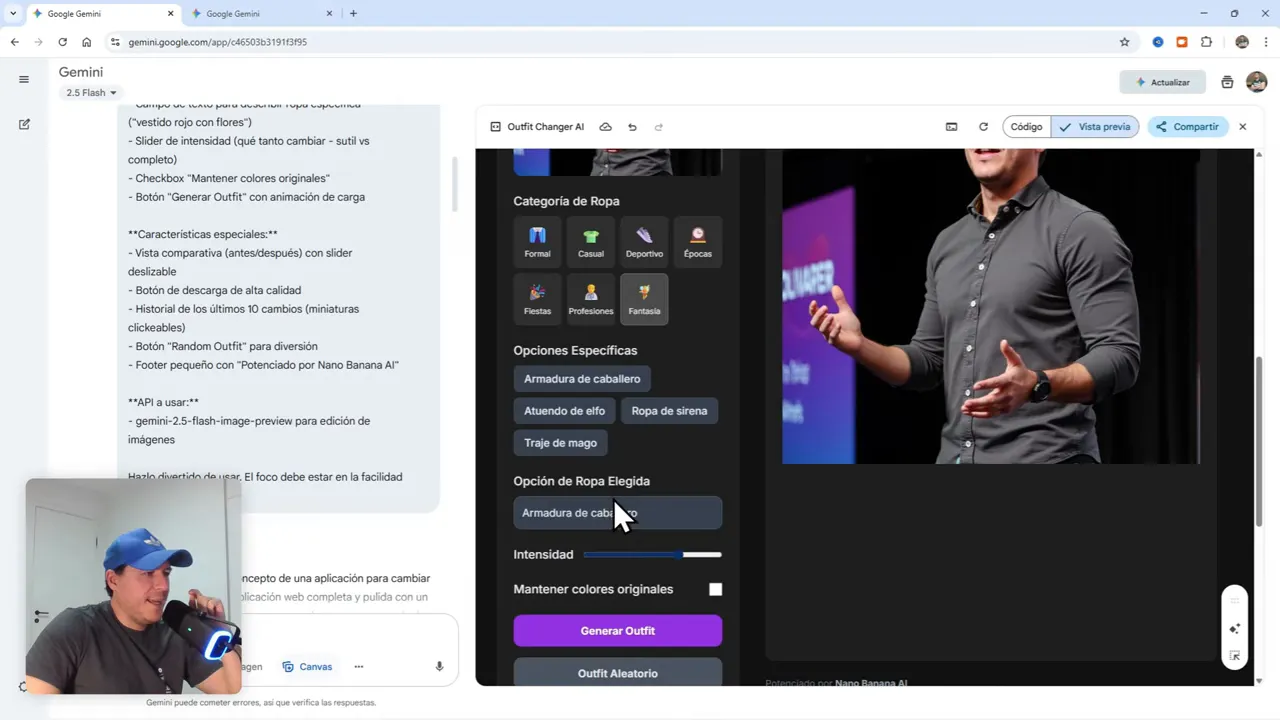Enable the Mantener colores originales checkbox
The width and height of the screenshot is (1280, 720).
click(x=716, y=589)
